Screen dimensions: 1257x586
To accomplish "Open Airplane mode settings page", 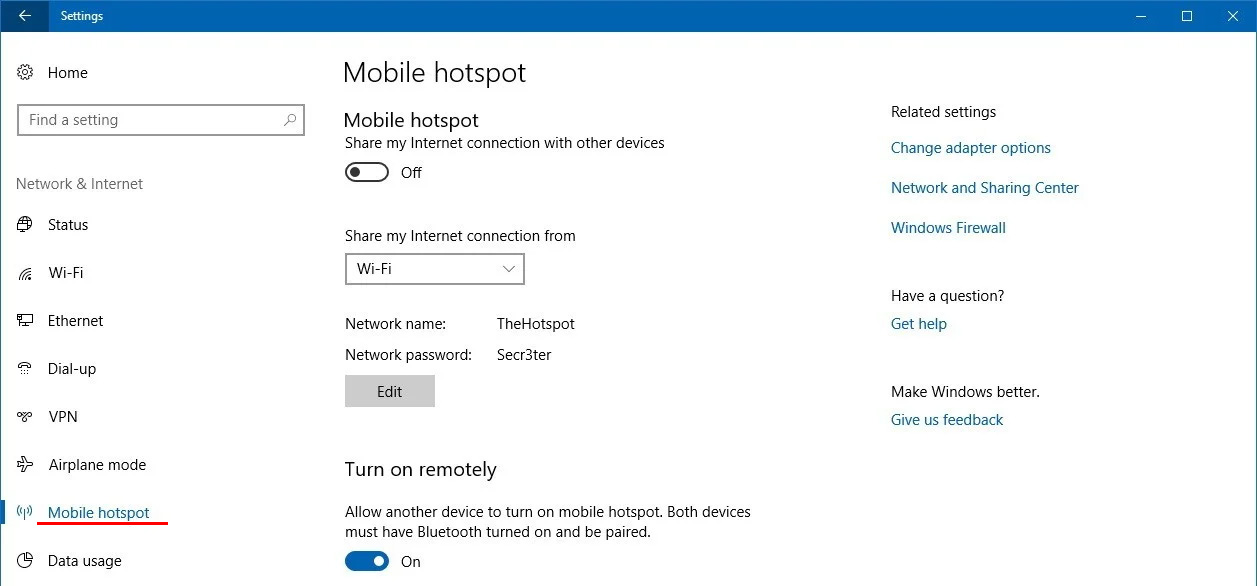I will (97, 465).
